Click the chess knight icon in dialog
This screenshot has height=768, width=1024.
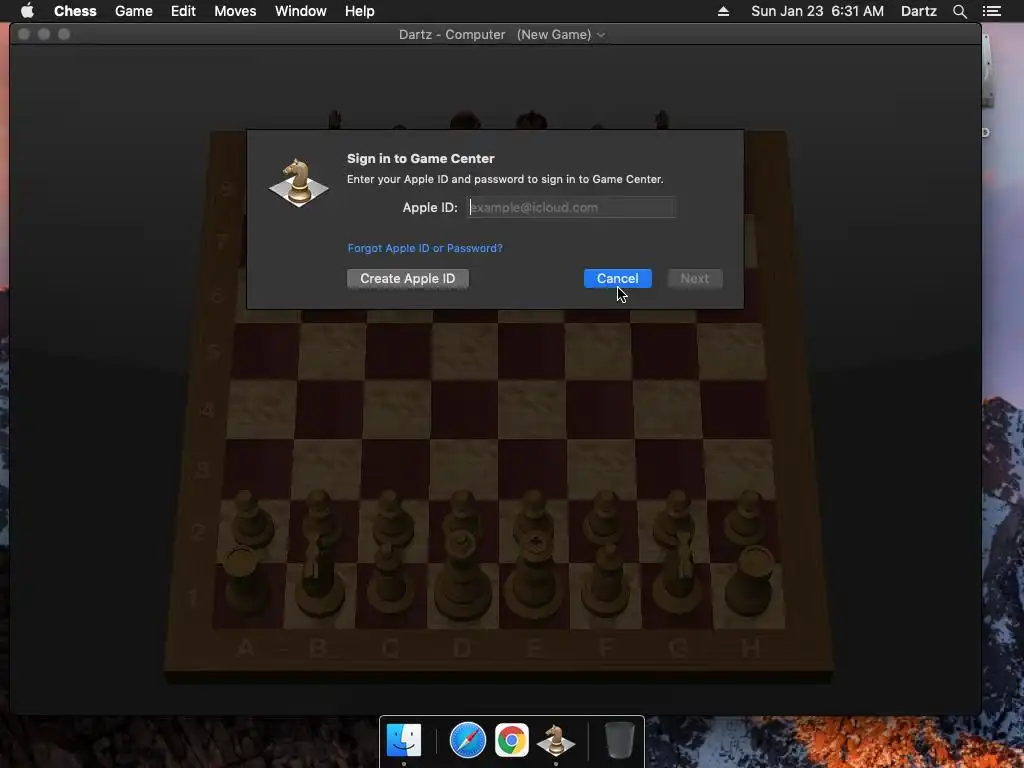point(298,183)
